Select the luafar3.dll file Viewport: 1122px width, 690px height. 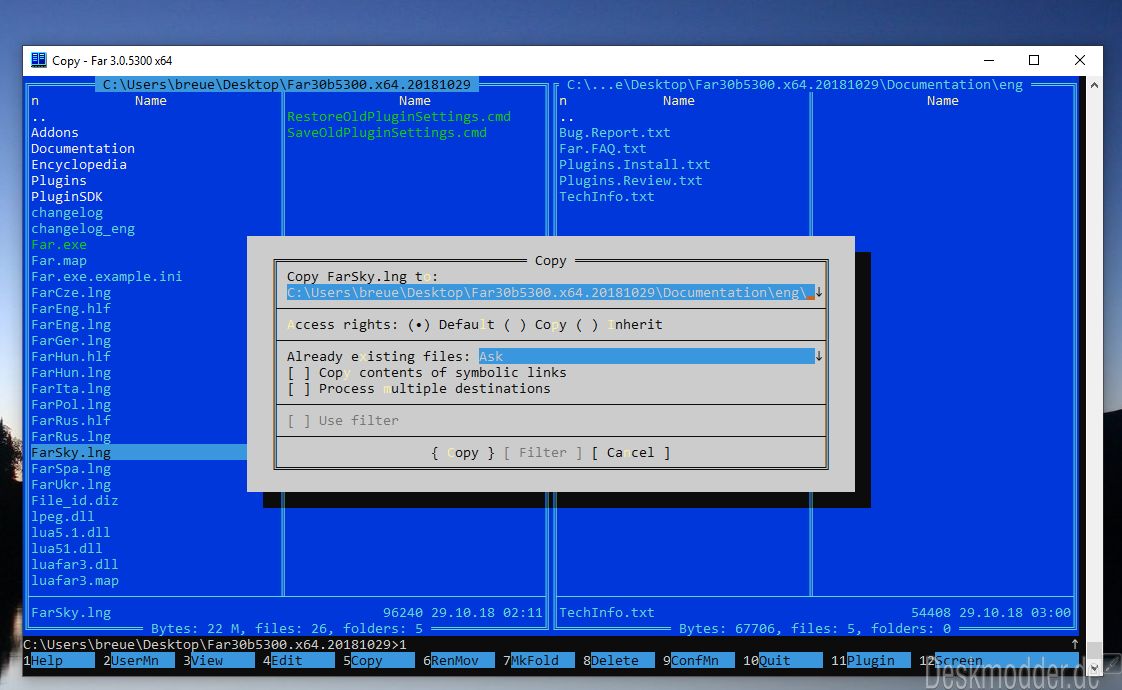coord(74,565)
